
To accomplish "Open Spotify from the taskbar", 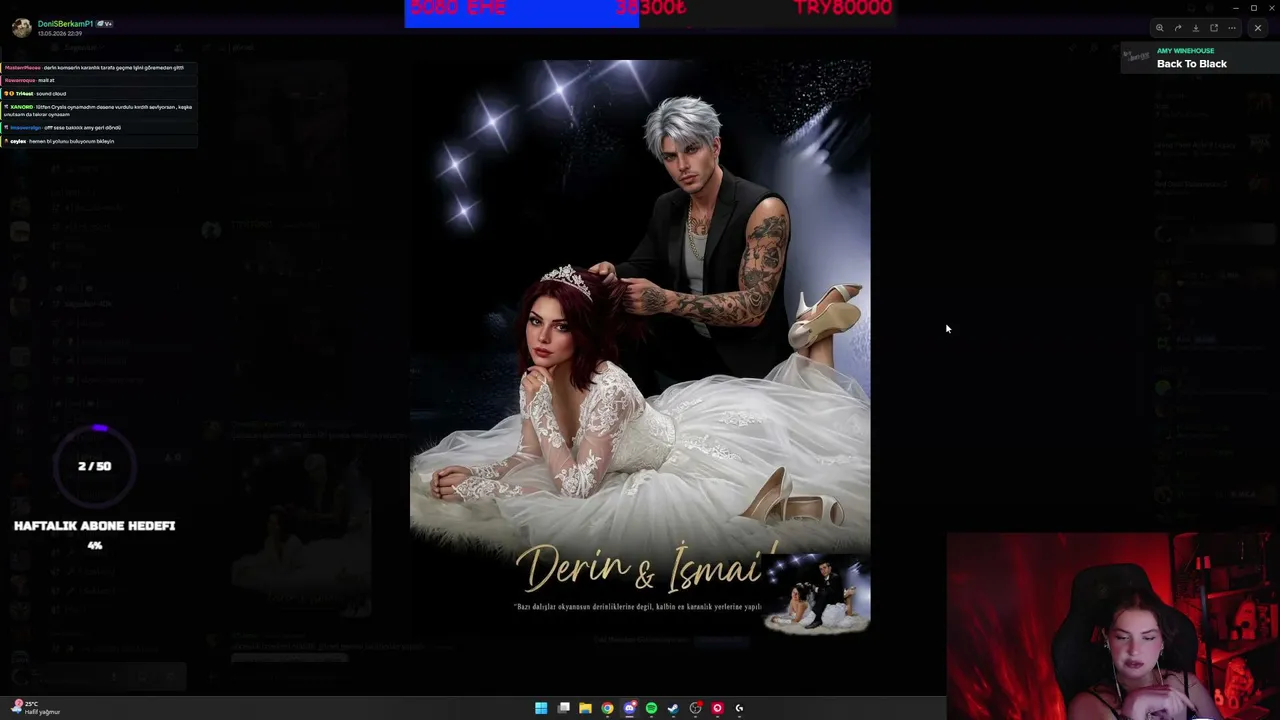I will coord(651,708).
